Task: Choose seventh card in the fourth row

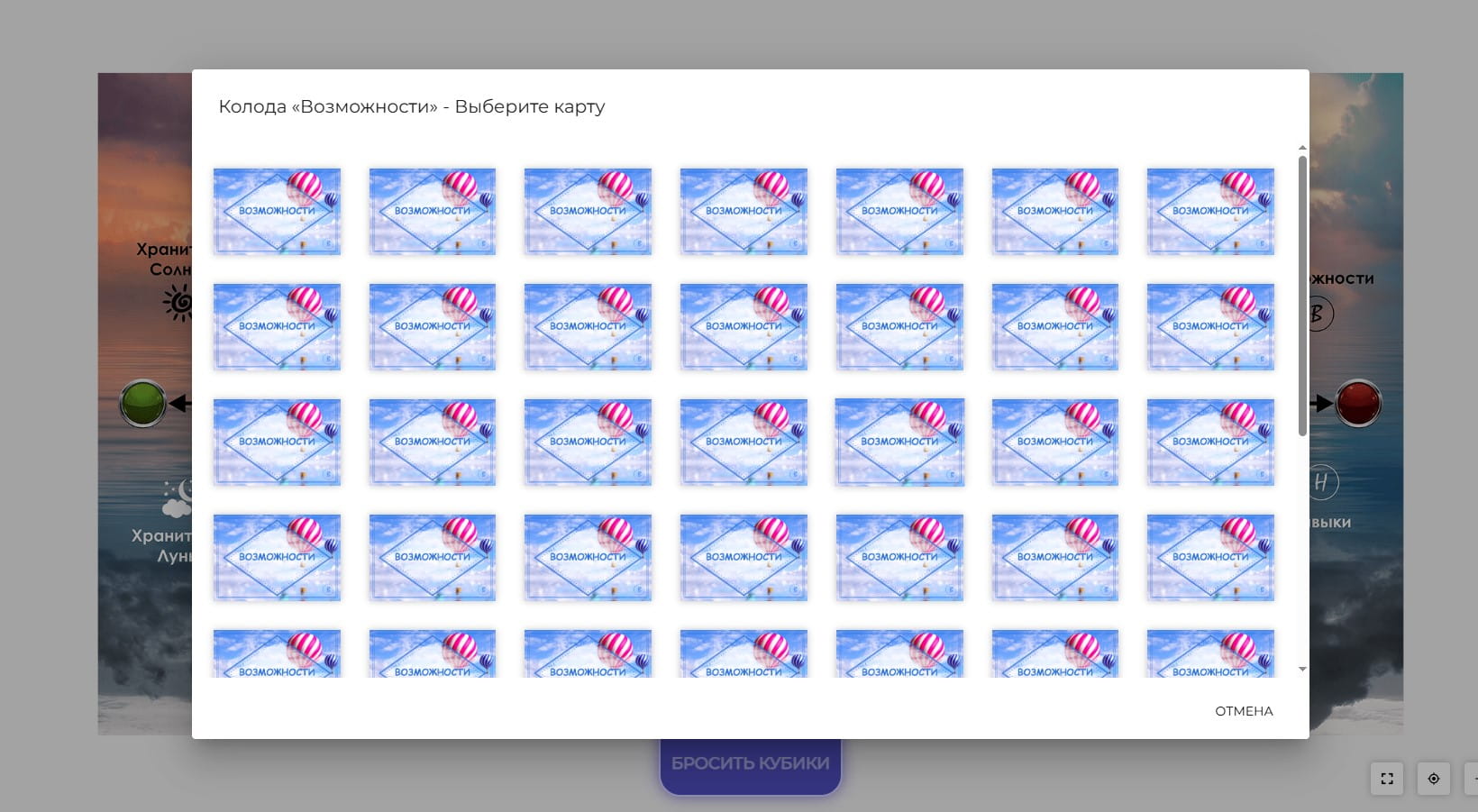Action: (x=1210, y=557)
